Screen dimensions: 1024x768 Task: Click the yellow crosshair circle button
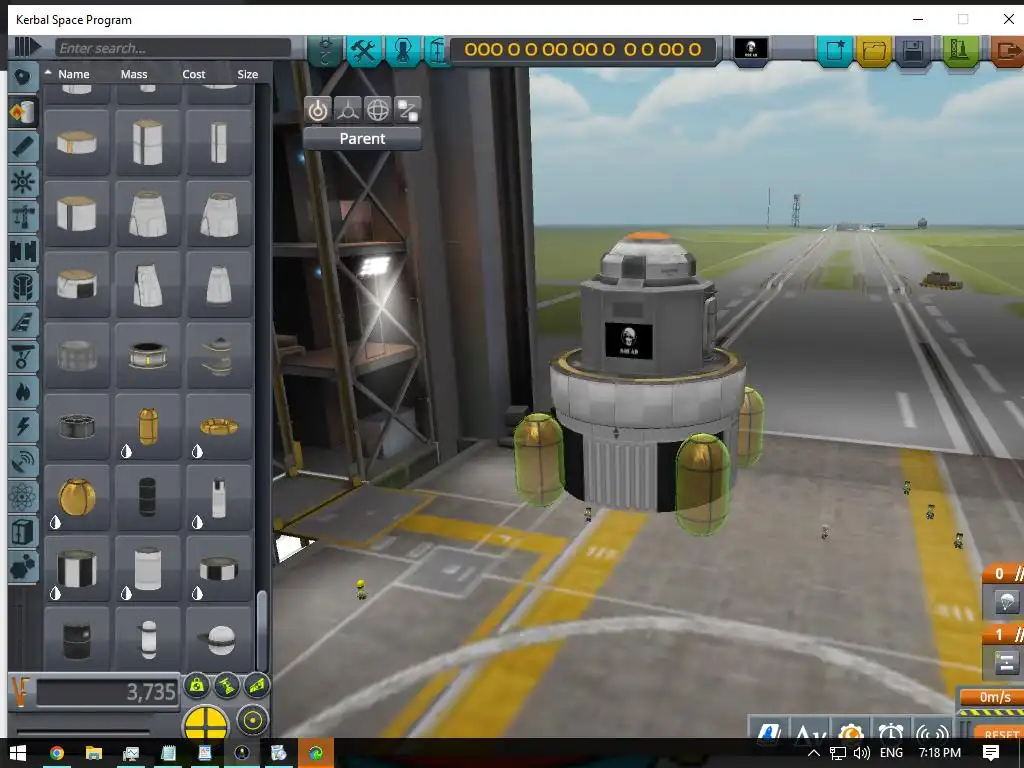(x=206, y=723)
